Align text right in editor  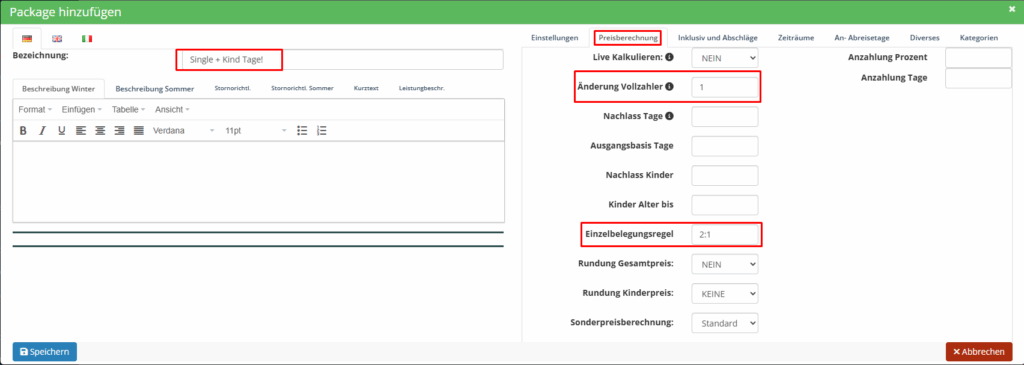click(x=120, y=131)
